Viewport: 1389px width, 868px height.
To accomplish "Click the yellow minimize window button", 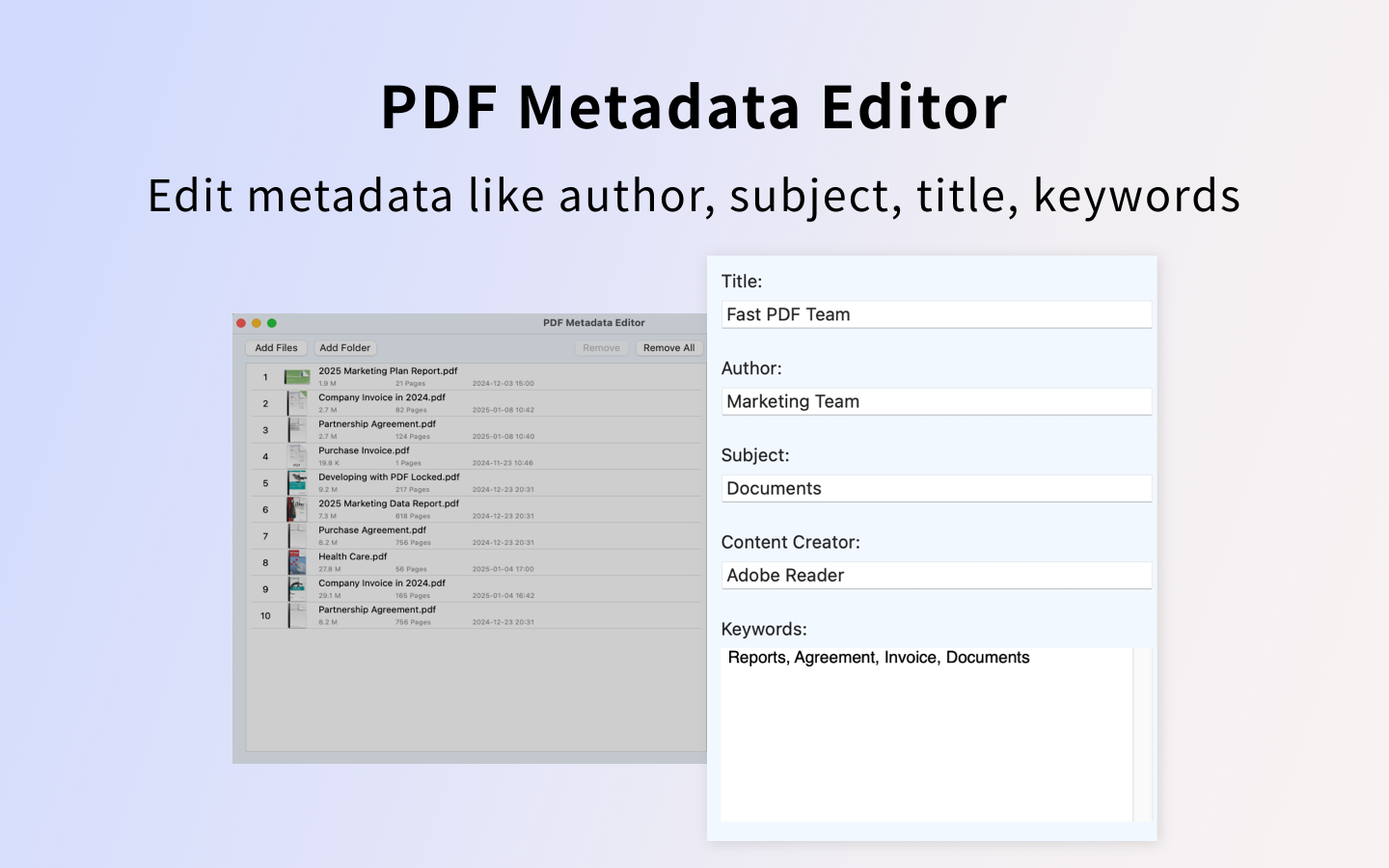I will (x=257, y=323).
